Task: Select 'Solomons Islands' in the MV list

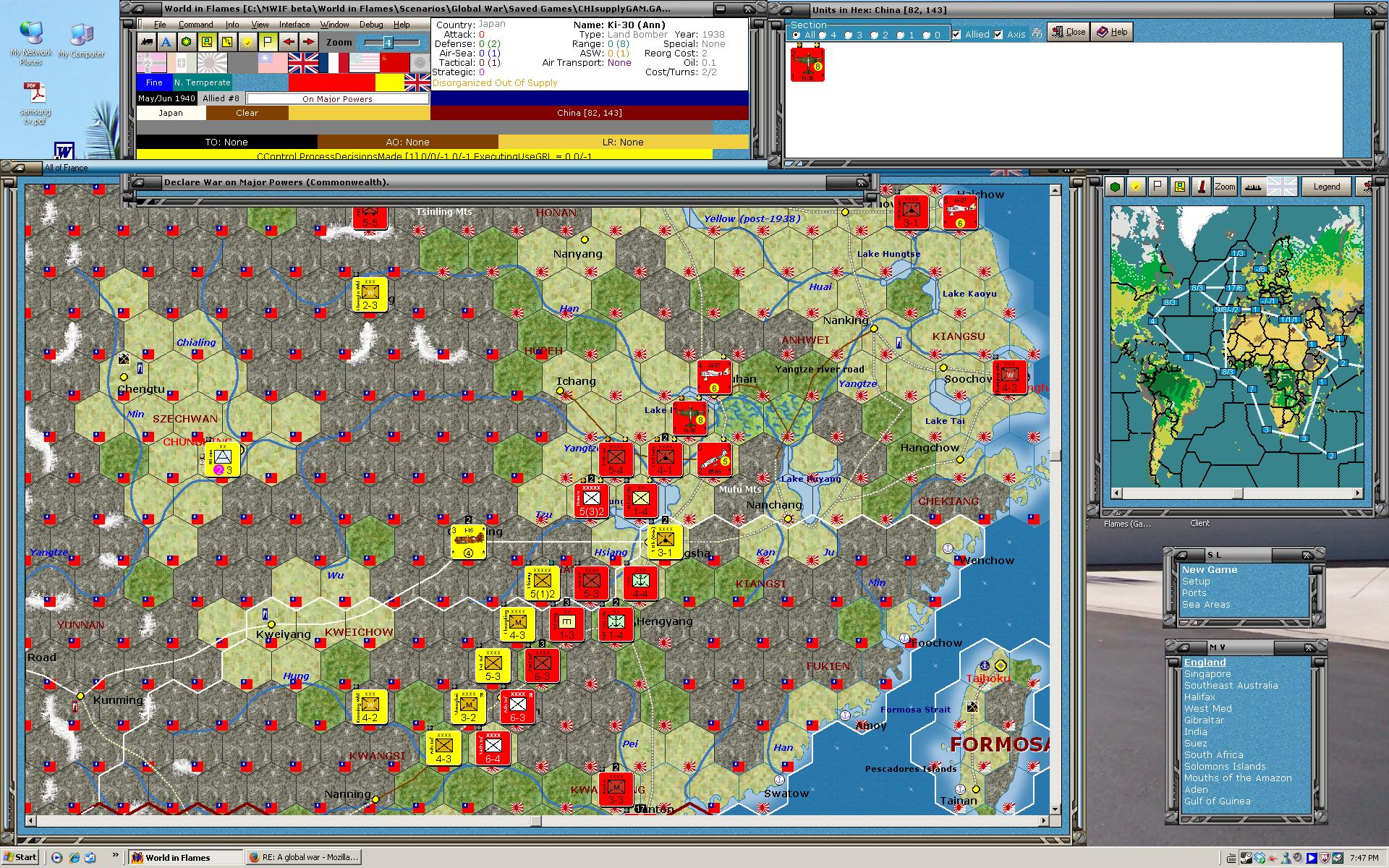Action: click(x=1225, y=767)
